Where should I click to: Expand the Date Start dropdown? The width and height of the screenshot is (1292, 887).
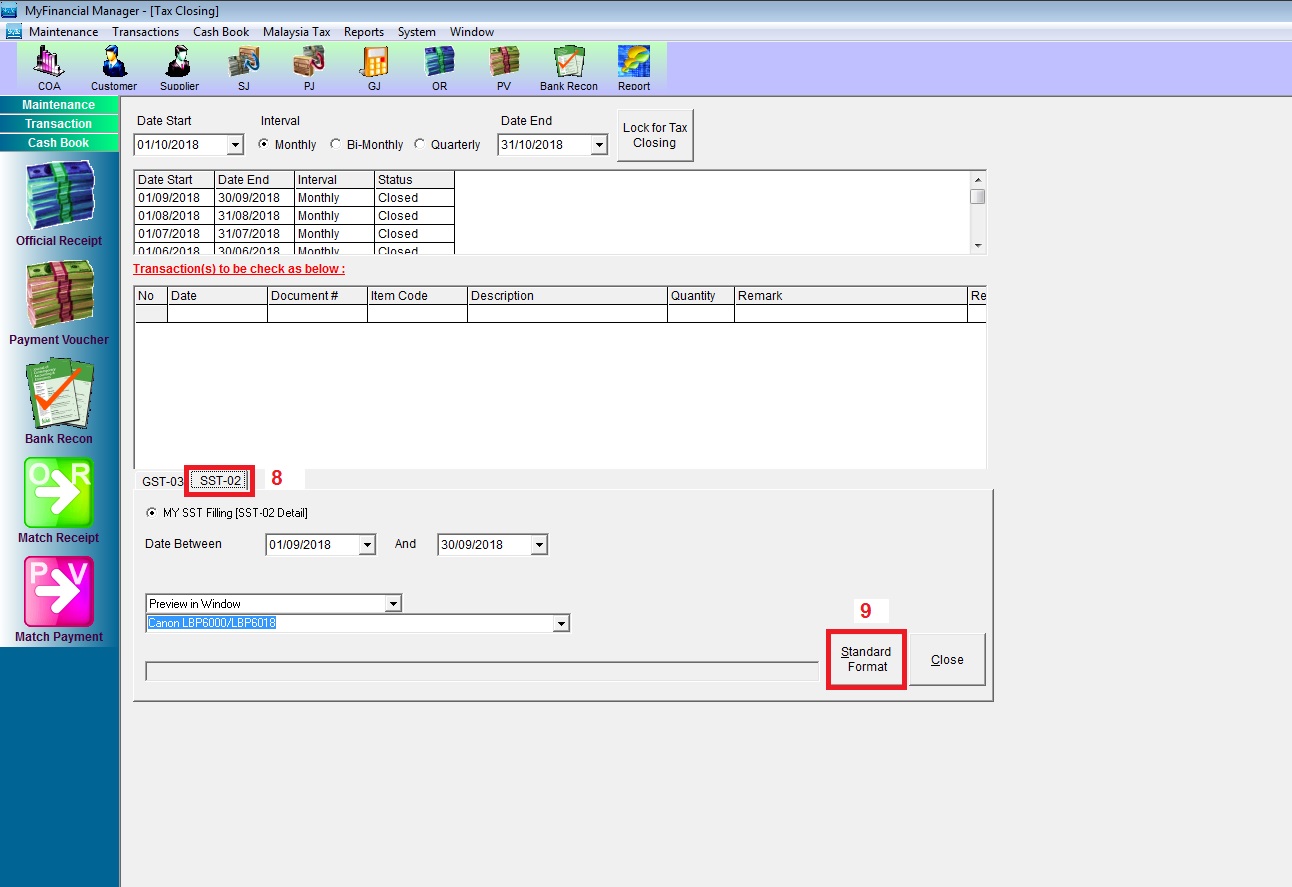[235, 146]
